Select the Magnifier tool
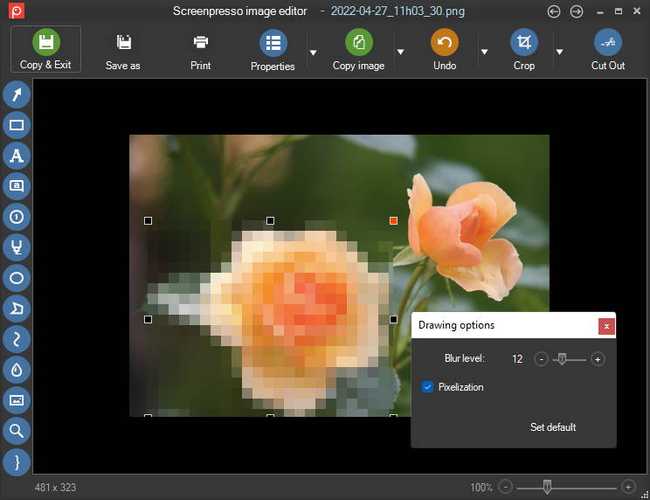This screenshot has width=650, height=500. 17,430
